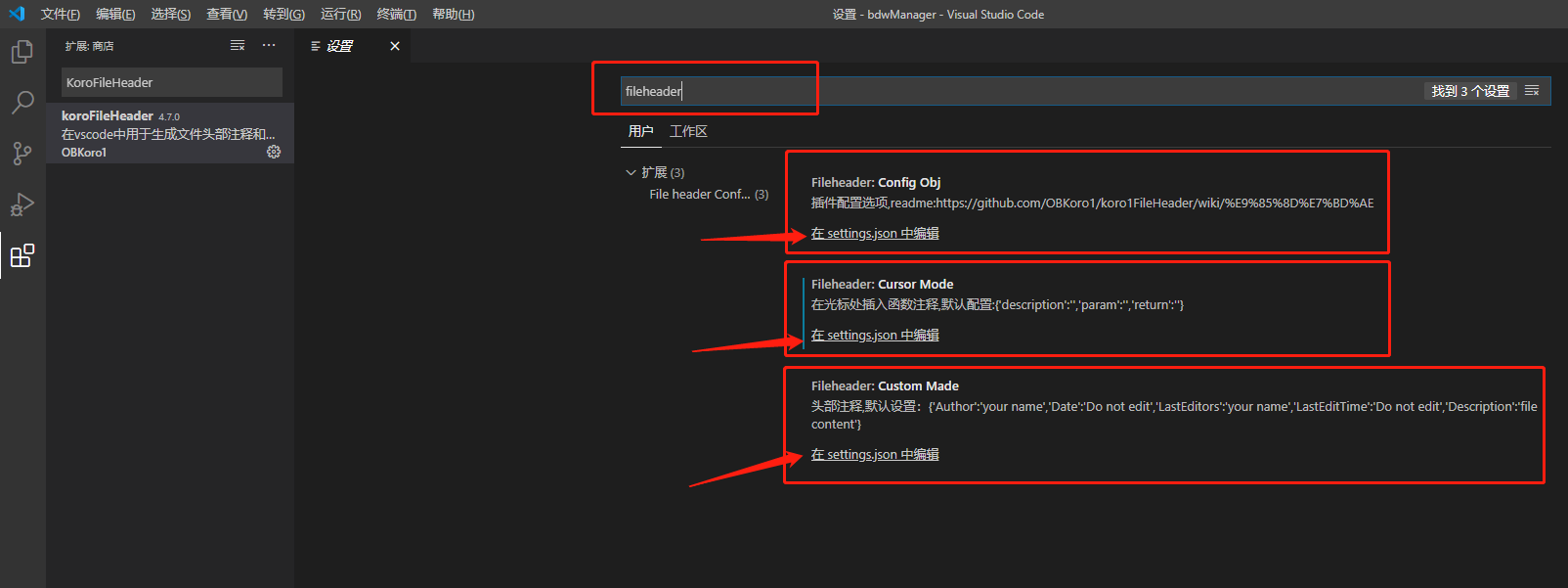Open the 文件(F) menu
Screen dimensions: 1568x588
(x=61, y=14)
